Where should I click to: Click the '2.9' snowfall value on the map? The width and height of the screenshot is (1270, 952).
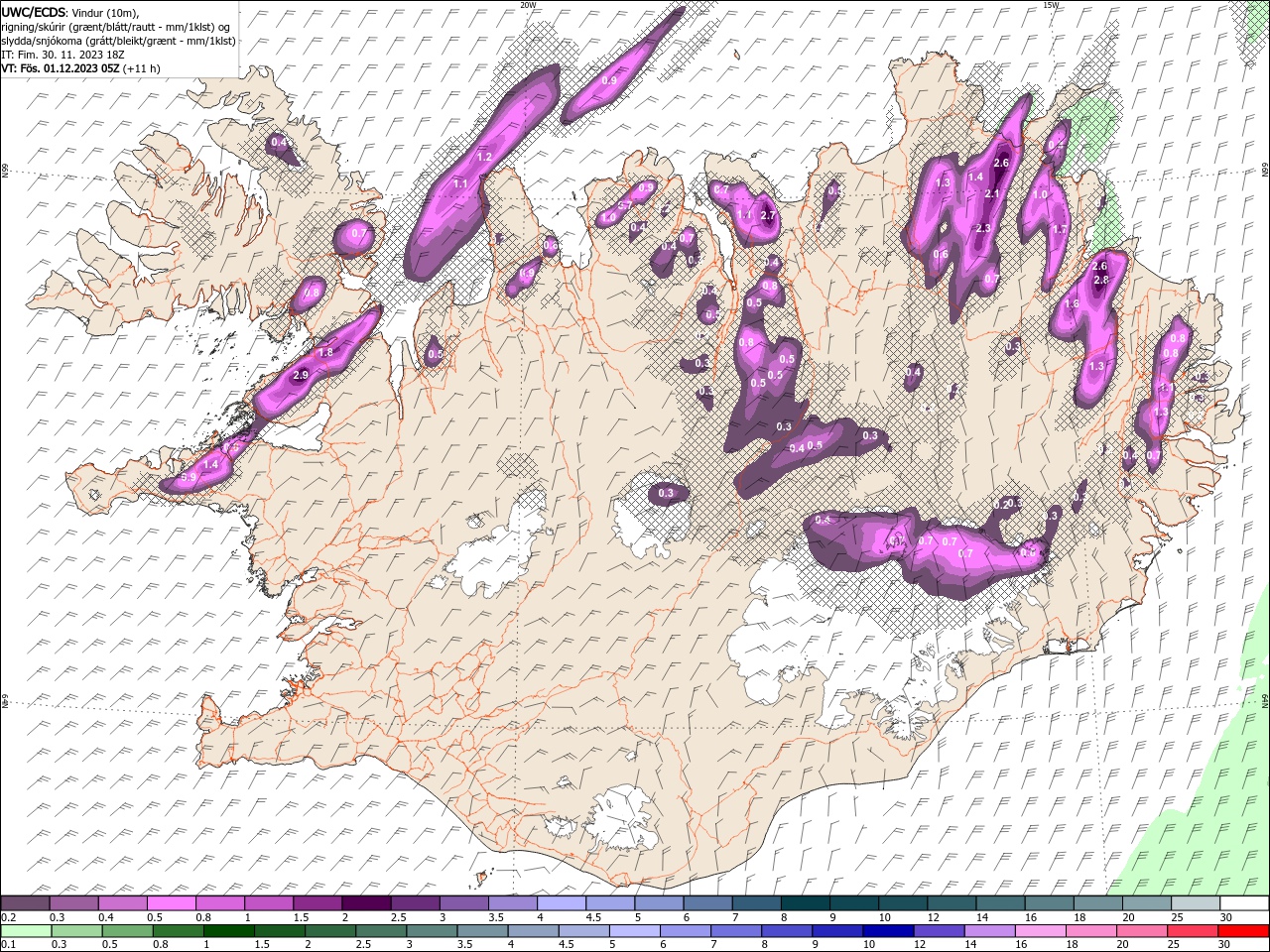(x=302, y=375)
